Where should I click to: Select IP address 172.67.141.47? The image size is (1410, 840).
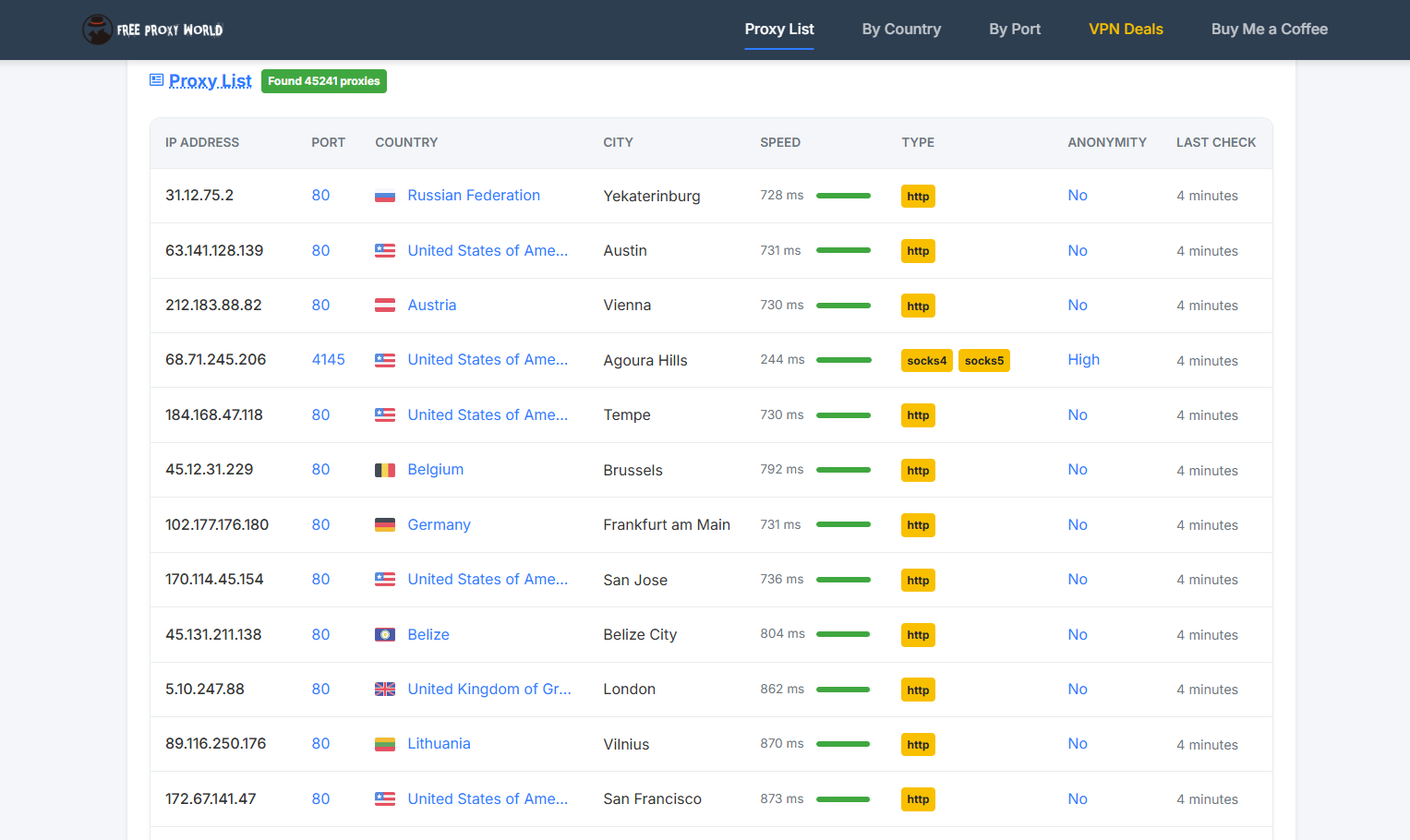211,798
